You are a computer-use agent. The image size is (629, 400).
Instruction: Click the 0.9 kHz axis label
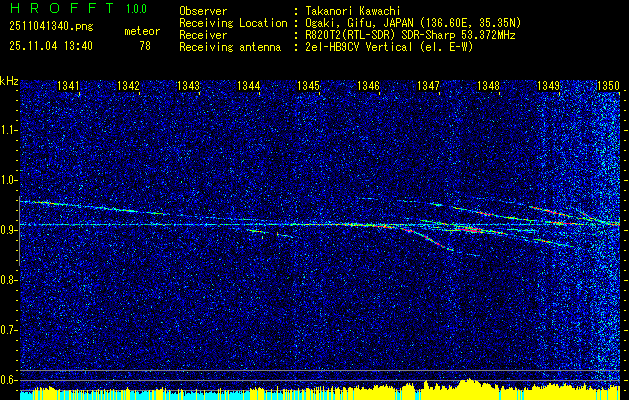coord(9,230)
